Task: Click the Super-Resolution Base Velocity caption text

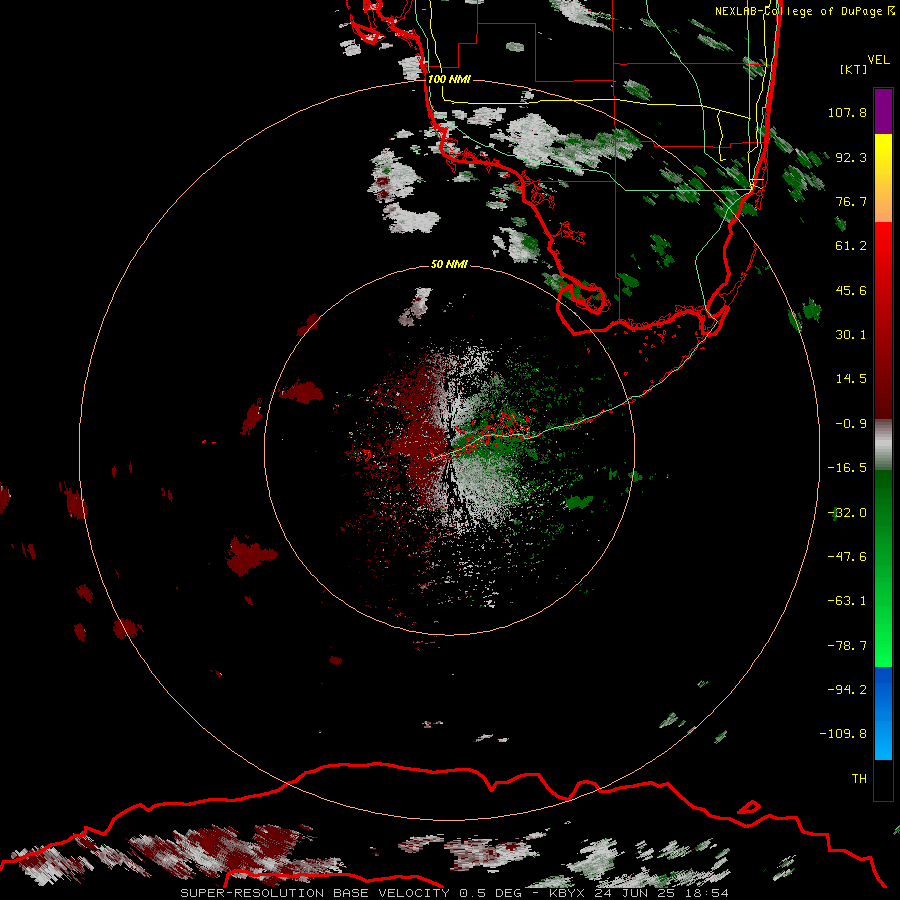Action: coord(455,893)
